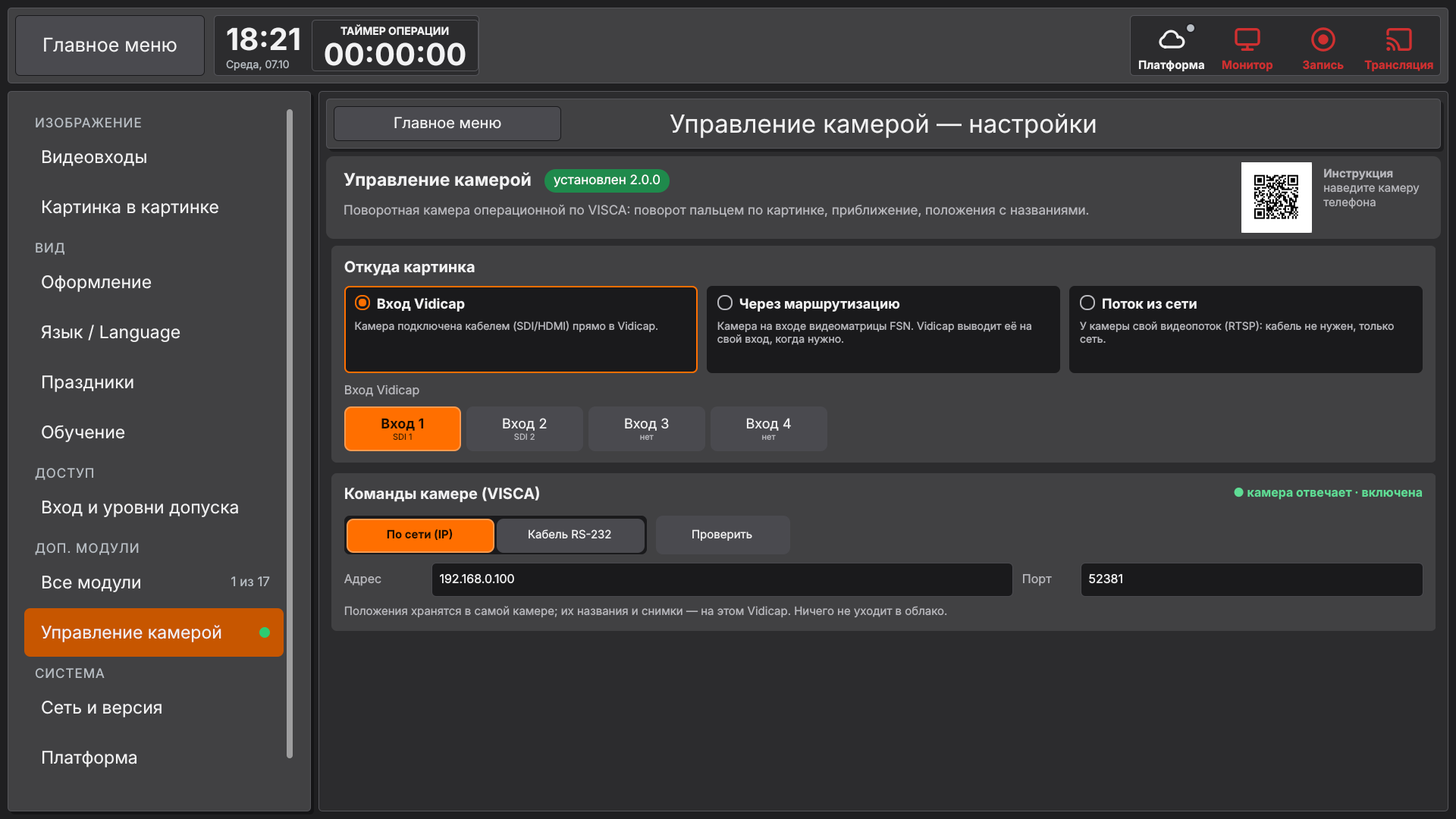The width and height of the screenshot is (1456, 819).
Task: Open Картинка в картинке settings
Action: [x=154, y=207]
